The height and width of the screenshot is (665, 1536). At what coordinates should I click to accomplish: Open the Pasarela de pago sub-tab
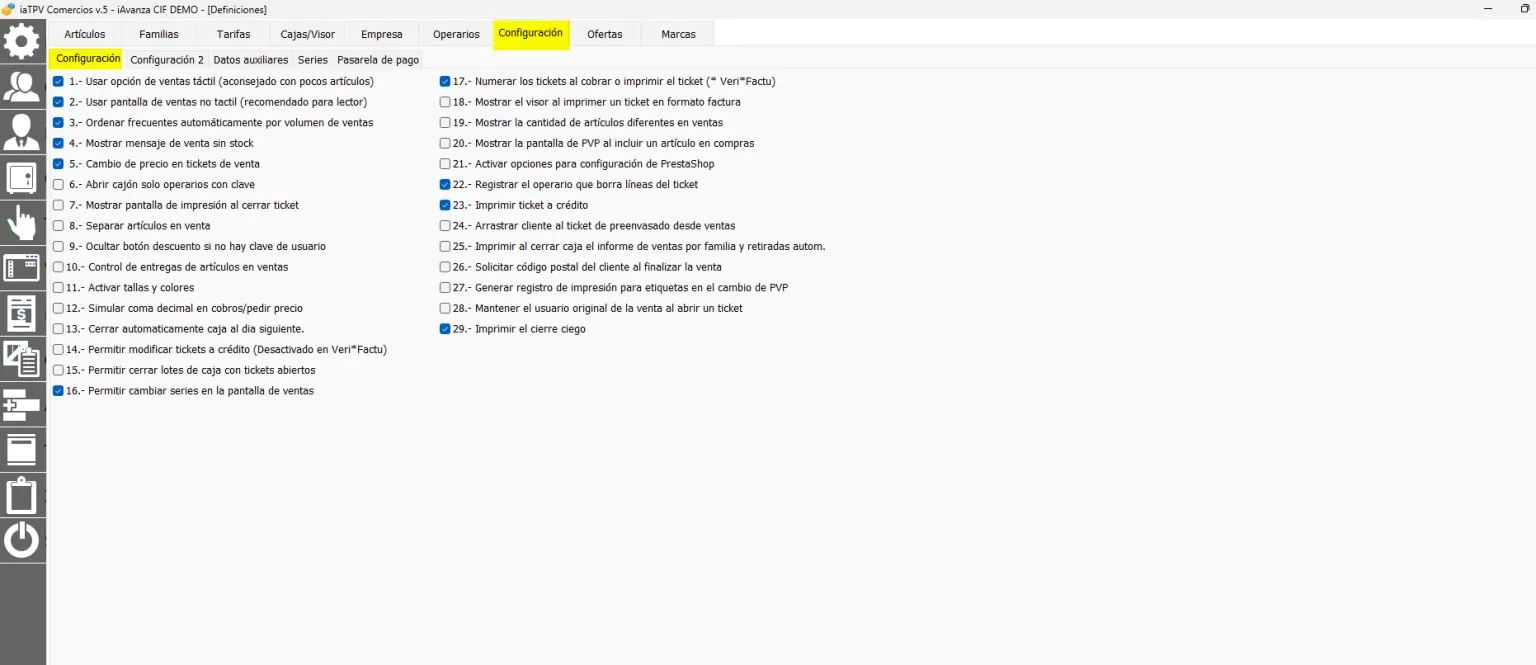pyautogui.click(x=378, y=60)
